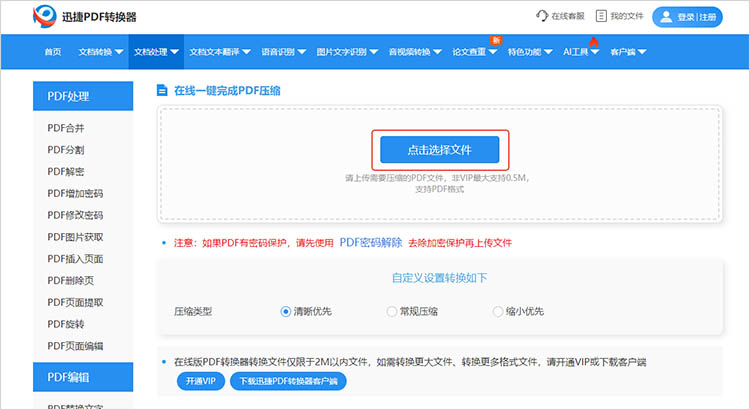Image resolution: width=750 pixels, height=410 pixels.
Task: Click the 我的文件 document icon
Action: pos(601,16)
